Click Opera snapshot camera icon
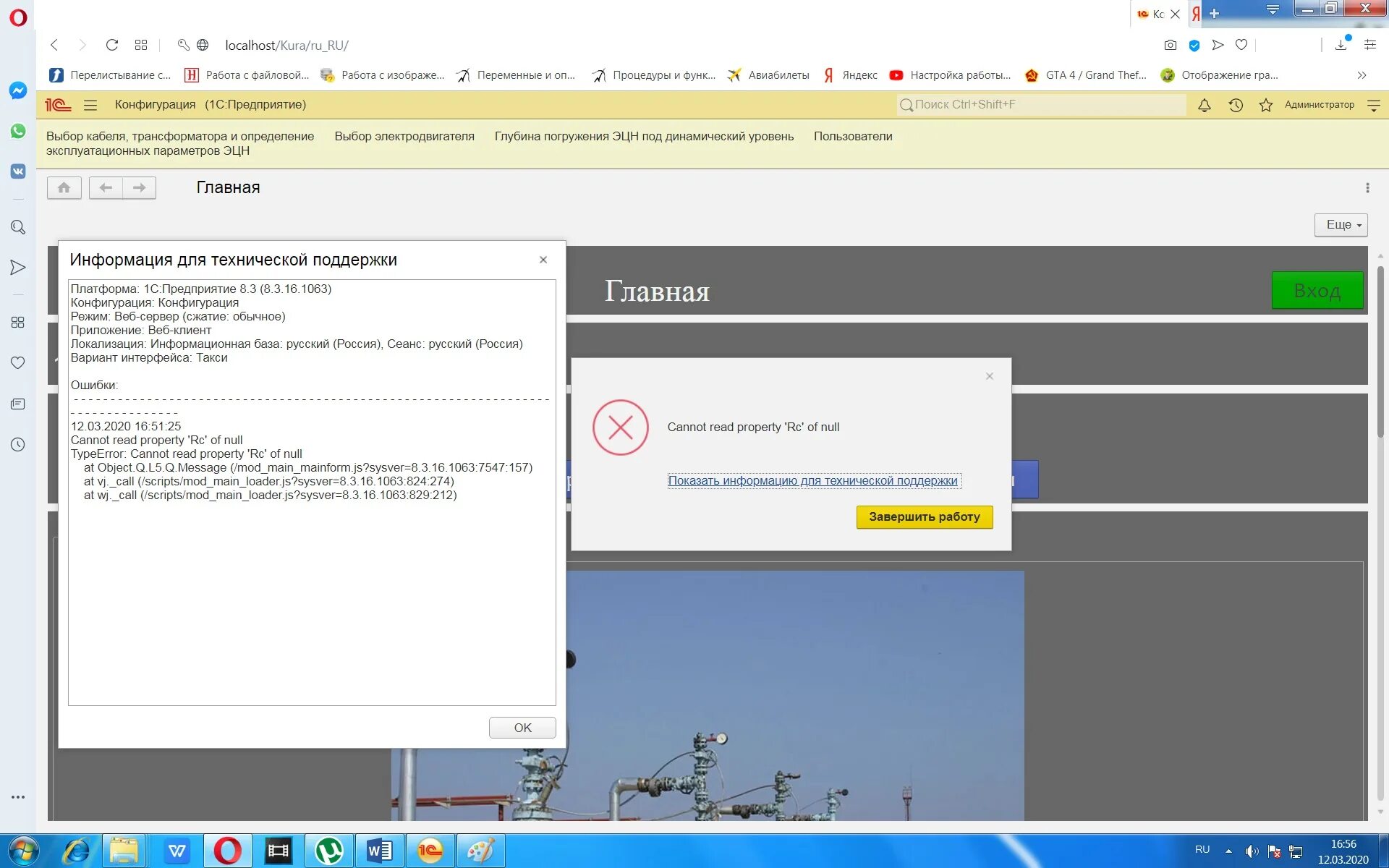Viewport: 1389px width, 868px height. [1170, 45]
